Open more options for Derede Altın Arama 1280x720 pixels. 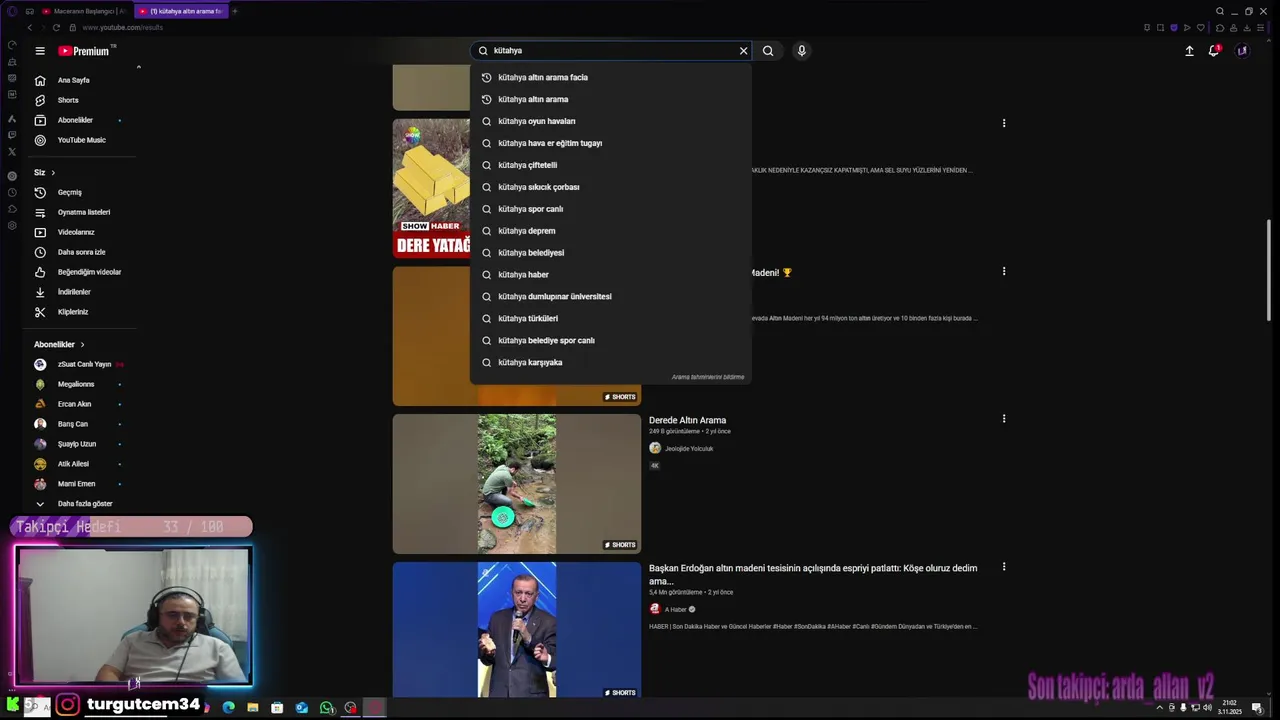click(x=1004, y=419)
